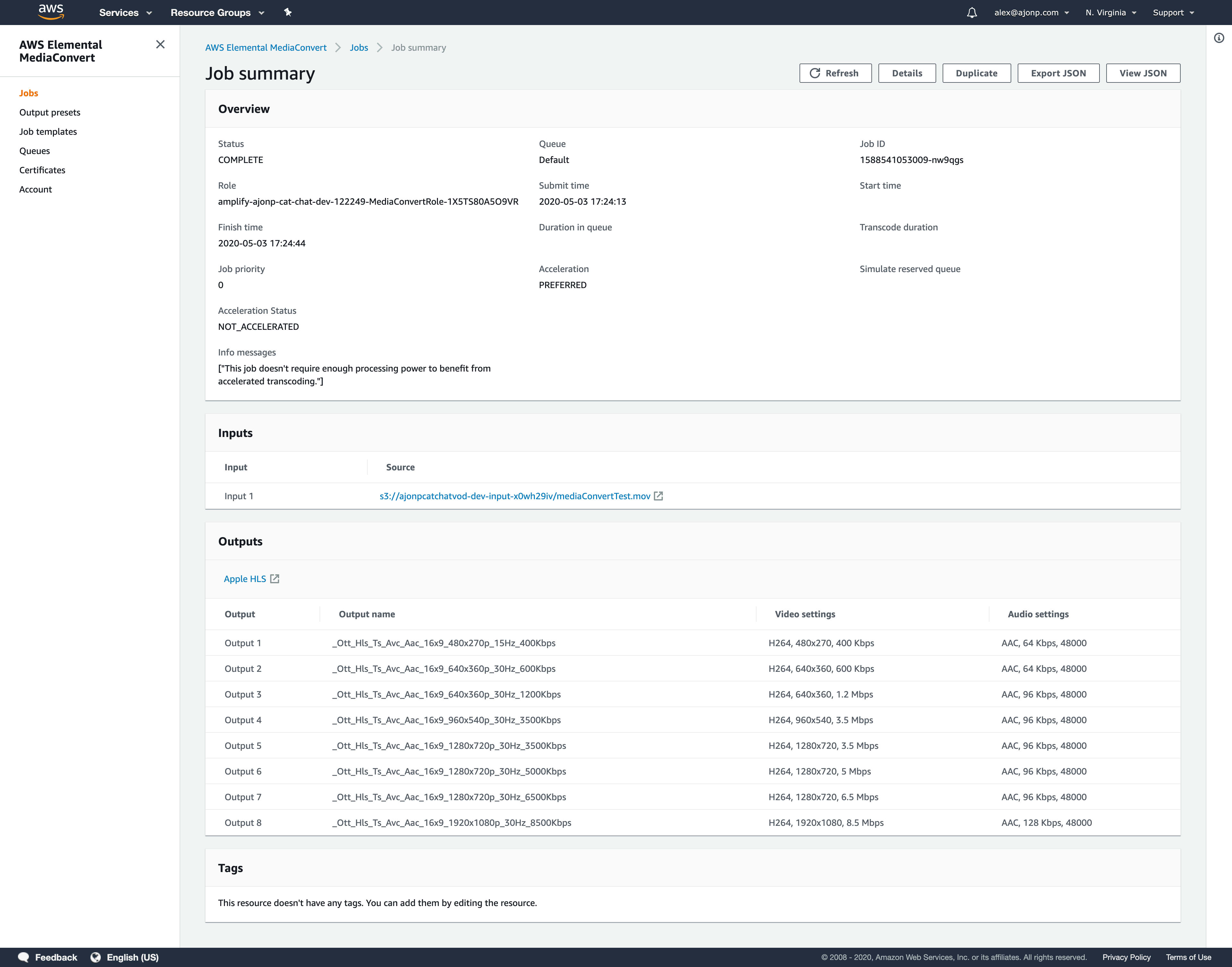
Task: Open external link icon beside Apple HLS
Action: pos(275,578)
